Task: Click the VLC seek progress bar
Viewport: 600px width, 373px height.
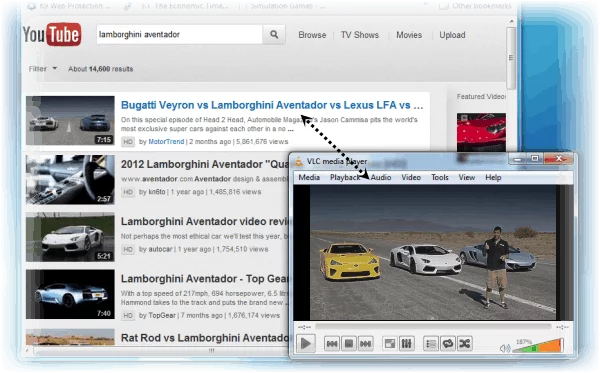Action: pos(433,327)
